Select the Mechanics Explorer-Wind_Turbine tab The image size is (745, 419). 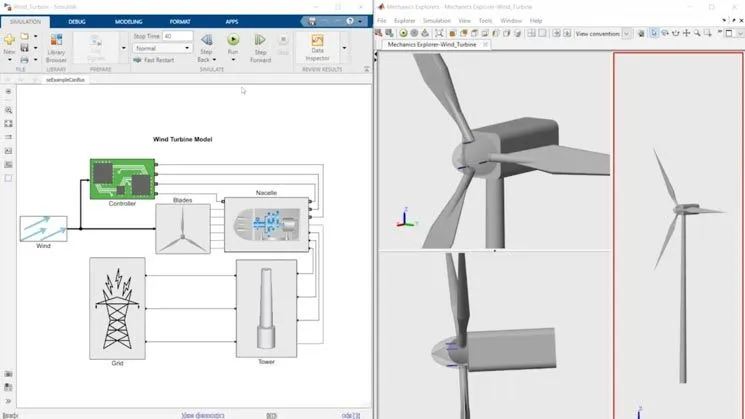[x=434, y=43]
